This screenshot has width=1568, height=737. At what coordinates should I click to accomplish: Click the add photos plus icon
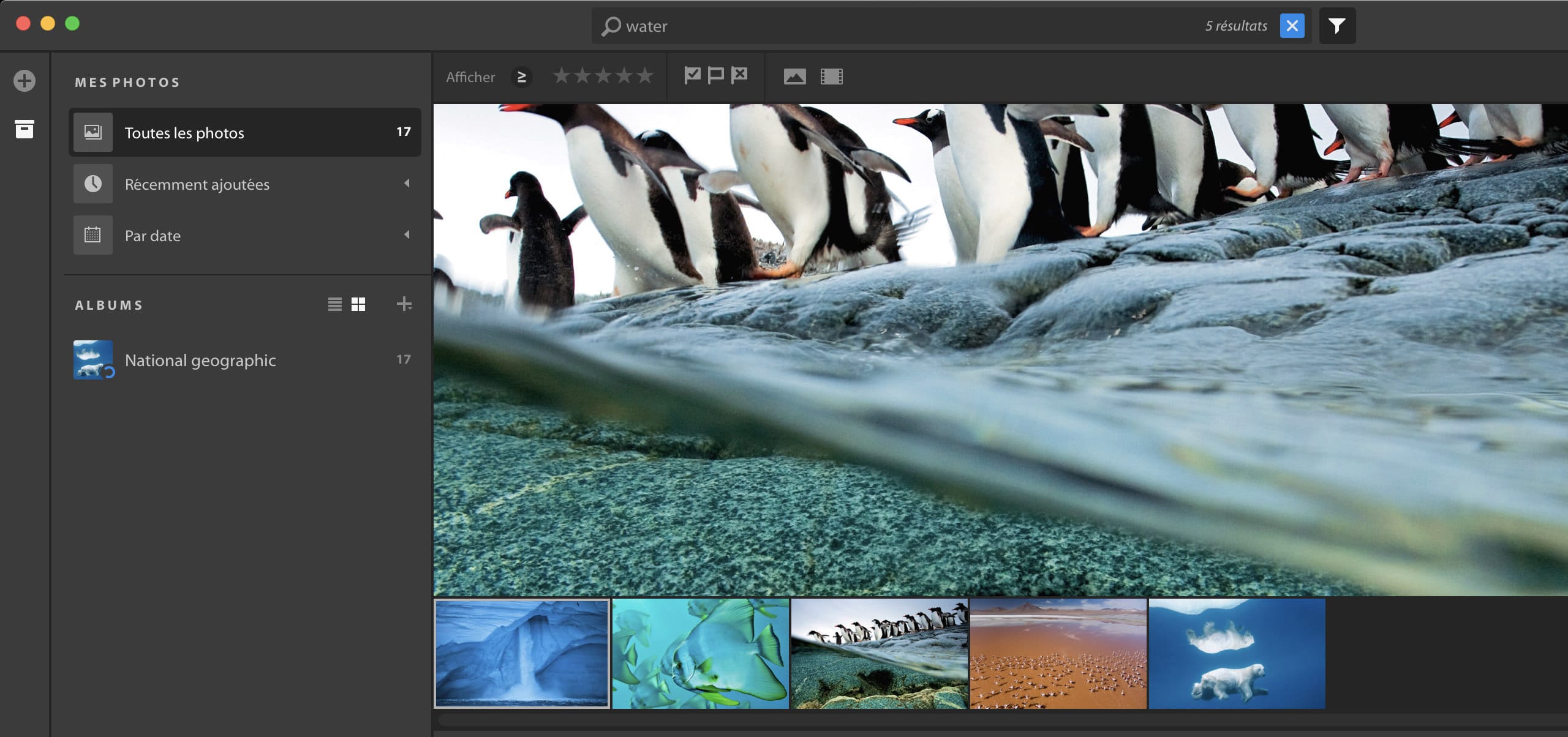pos(24,81)
